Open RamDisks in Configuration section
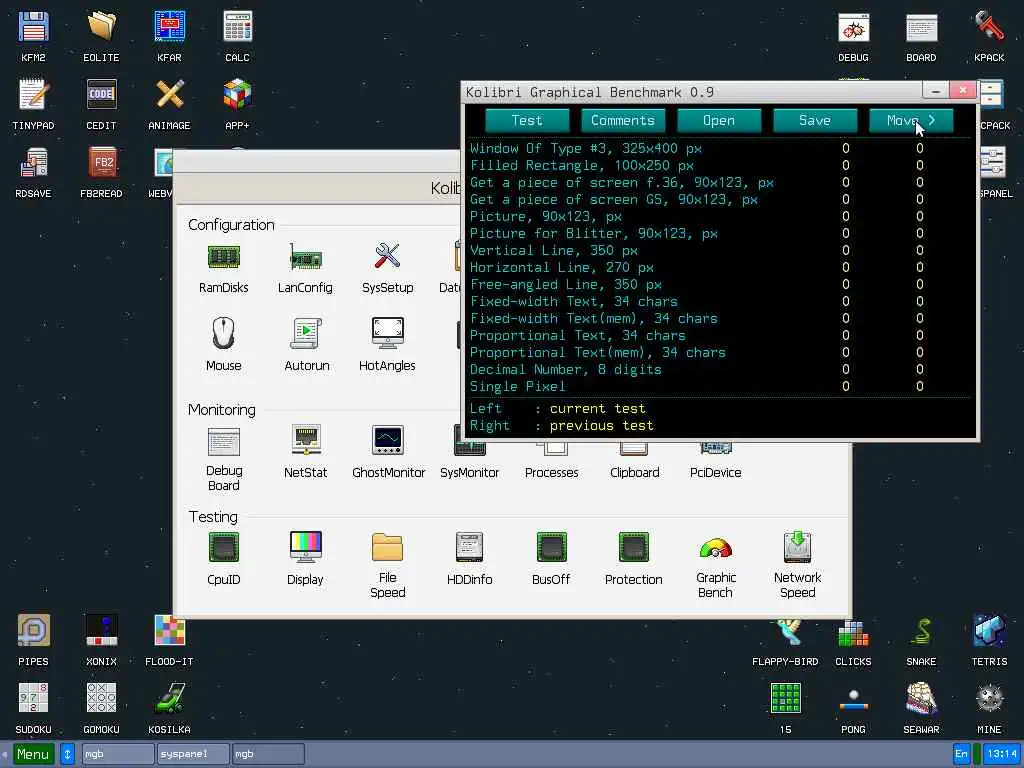The width and height of the screenshot is (1024, 768). click(224, 258)
